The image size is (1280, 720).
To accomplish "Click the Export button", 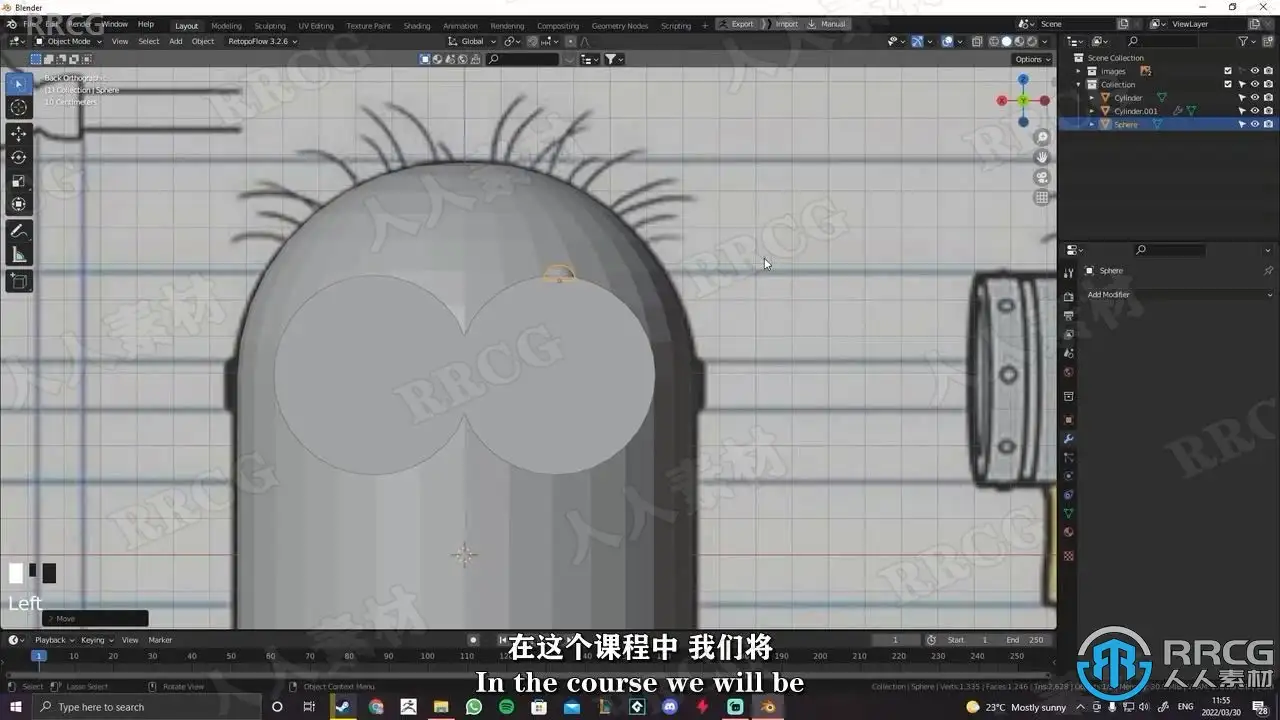I will [737, 24].
